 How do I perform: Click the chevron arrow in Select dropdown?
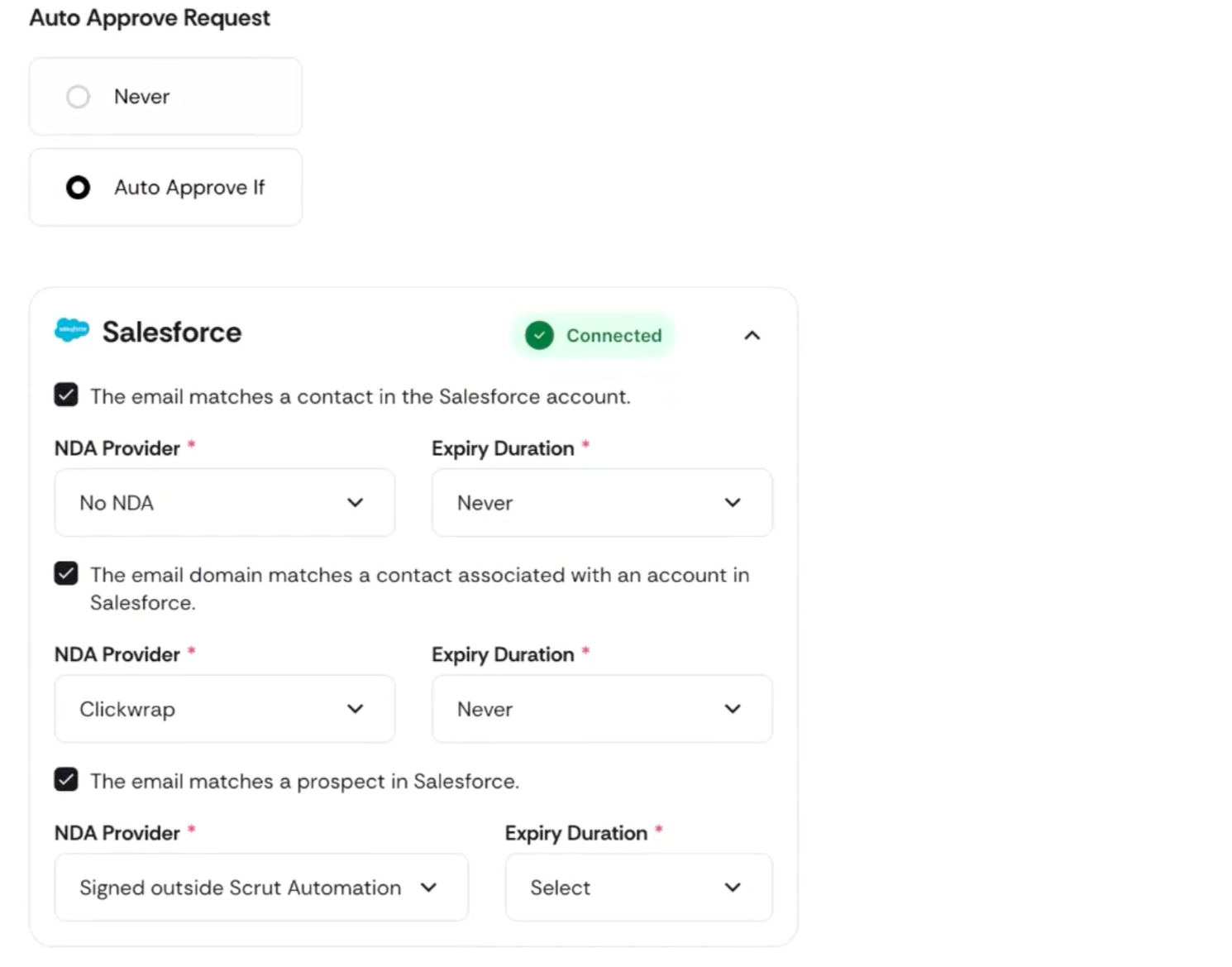click(x=733, y=888)
